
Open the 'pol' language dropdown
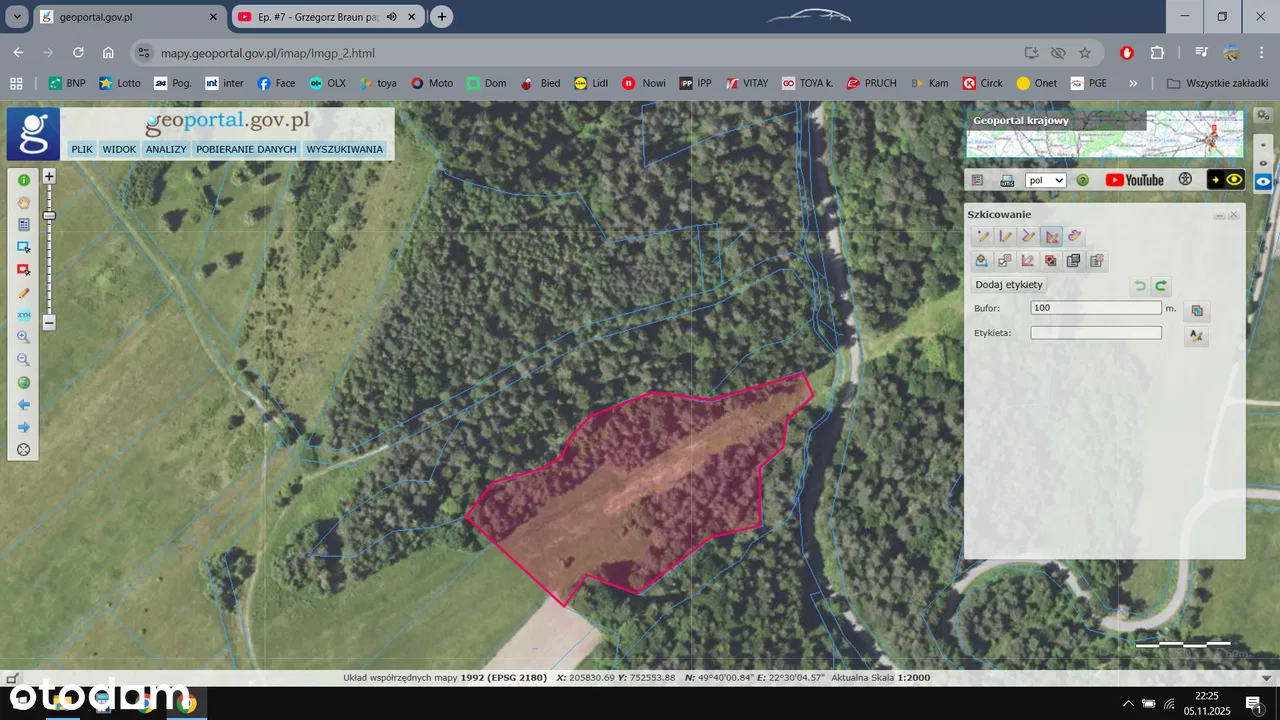pos(1046,180)
